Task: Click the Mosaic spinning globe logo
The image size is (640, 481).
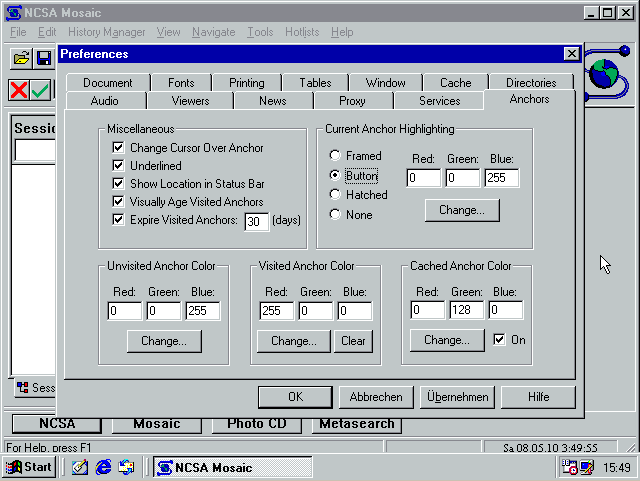Action: pyautogui.click(x=606, y=74)
